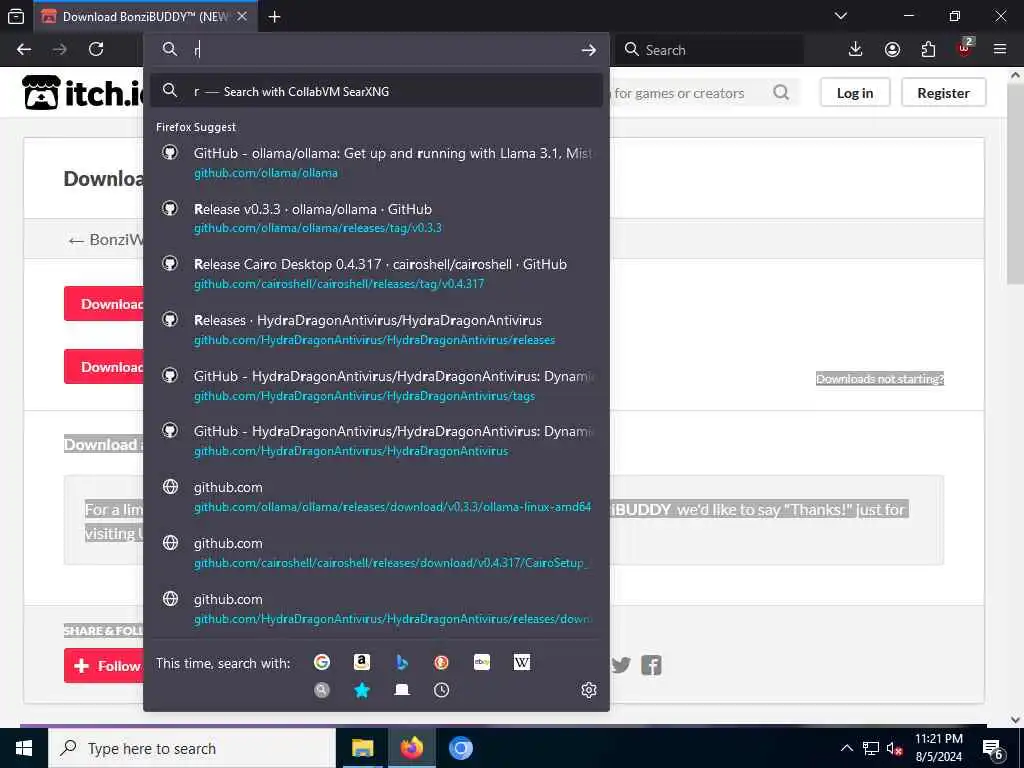Close the Download BonziBUDDY tab
This screenshot has height=768, width=1024.
pos(242,17)
